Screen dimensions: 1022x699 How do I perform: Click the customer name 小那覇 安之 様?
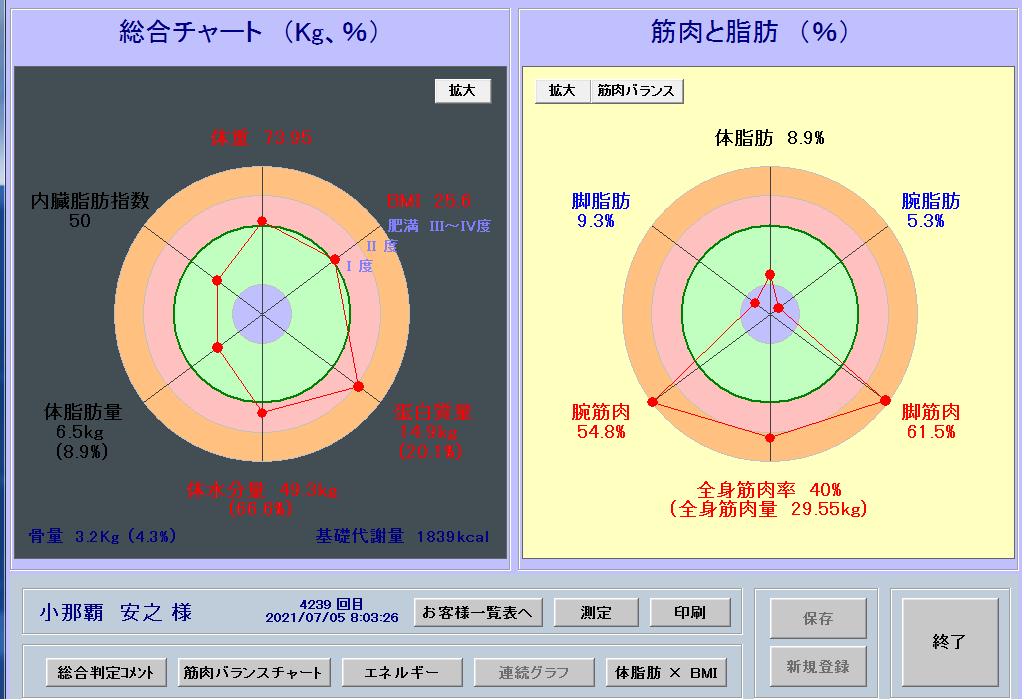click(x=116, y=612)
